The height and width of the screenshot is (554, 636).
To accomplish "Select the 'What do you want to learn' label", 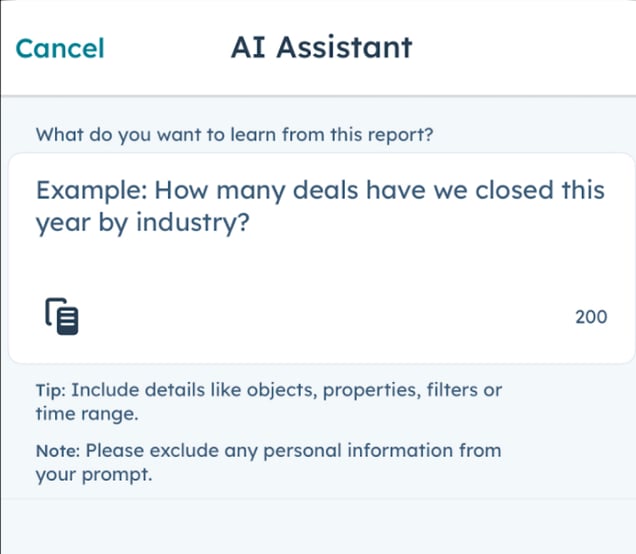I will point(234,134).
